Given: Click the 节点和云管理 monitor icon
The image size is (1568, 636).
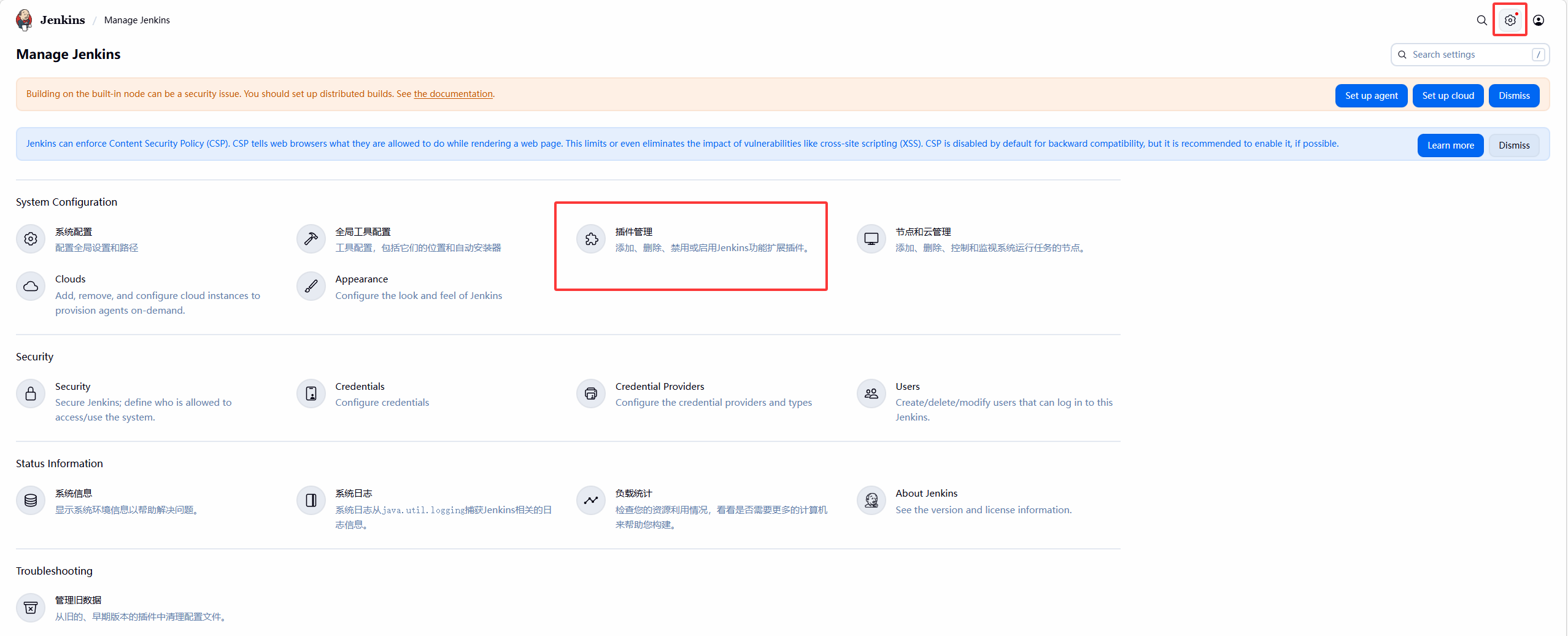Looking at the screenshot, I should point(871,239).
